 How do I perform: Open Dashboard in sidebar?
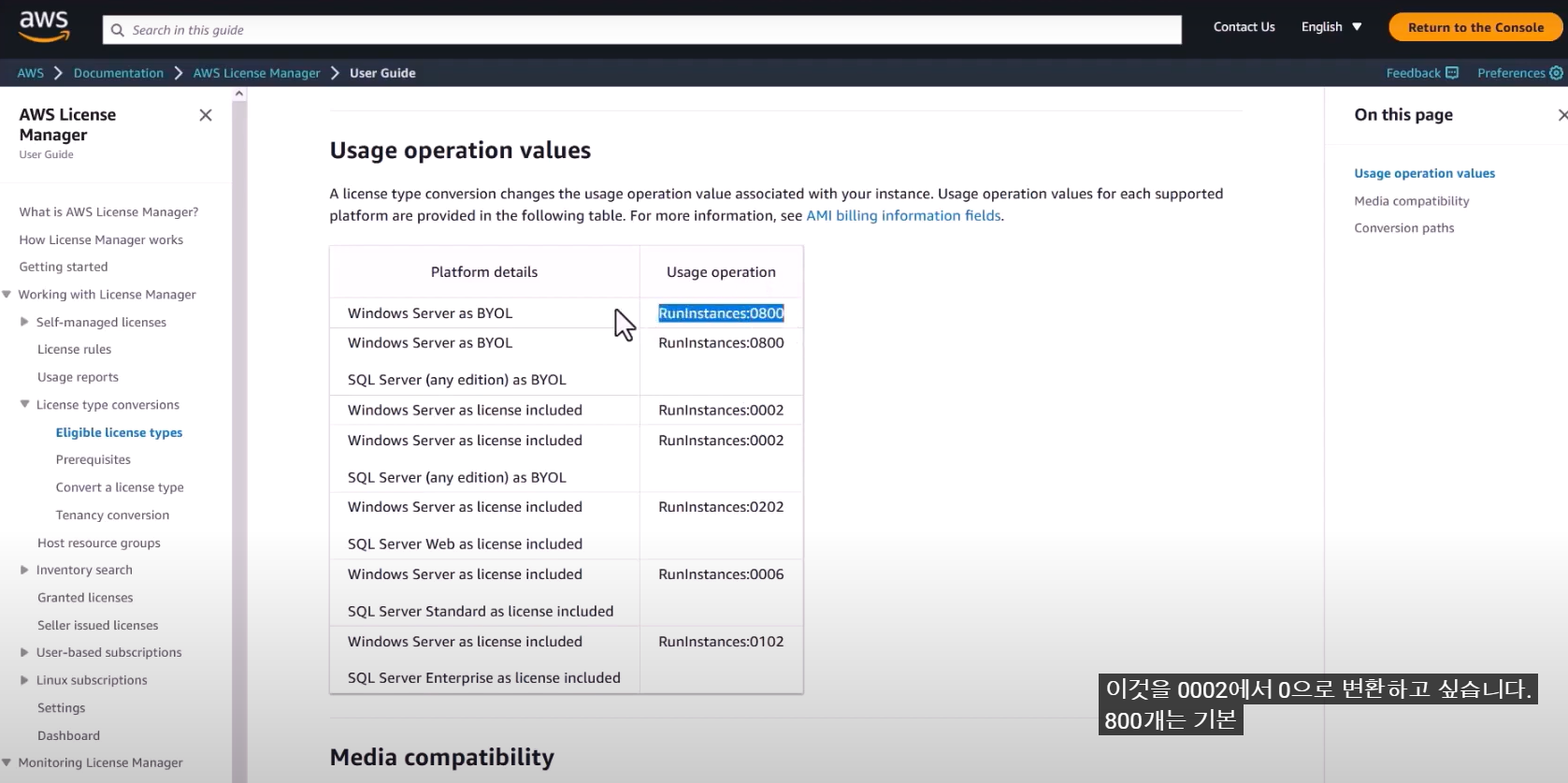68,735
